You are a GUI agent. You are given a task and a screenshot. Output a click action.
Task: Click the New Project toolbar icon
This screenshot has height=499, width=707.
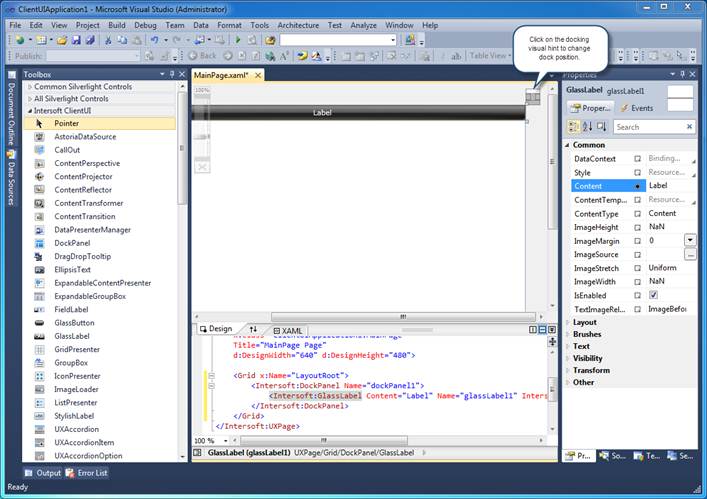coord(20,40)
